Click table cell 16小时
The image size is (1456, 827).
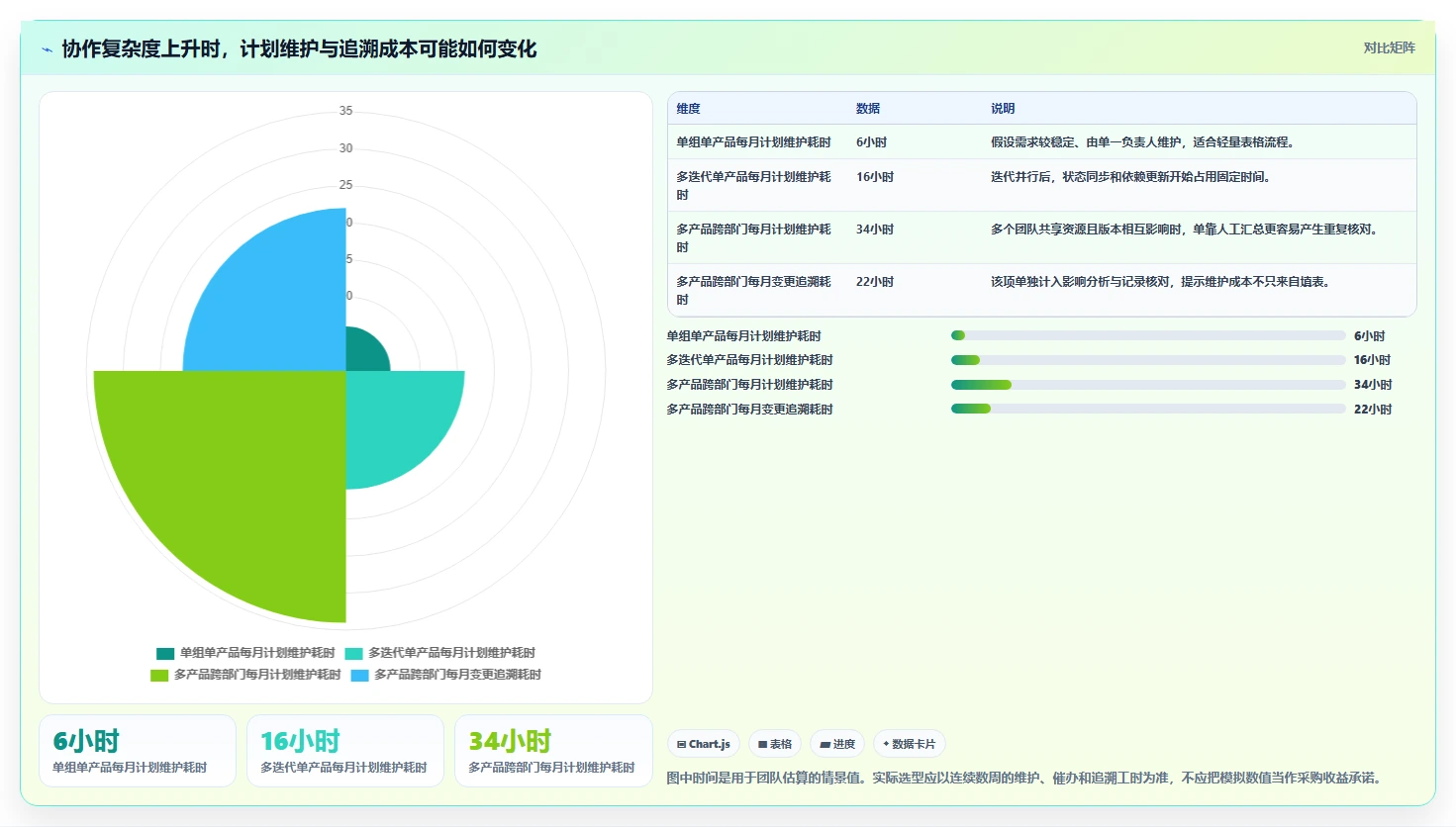(x=875, y=177)
